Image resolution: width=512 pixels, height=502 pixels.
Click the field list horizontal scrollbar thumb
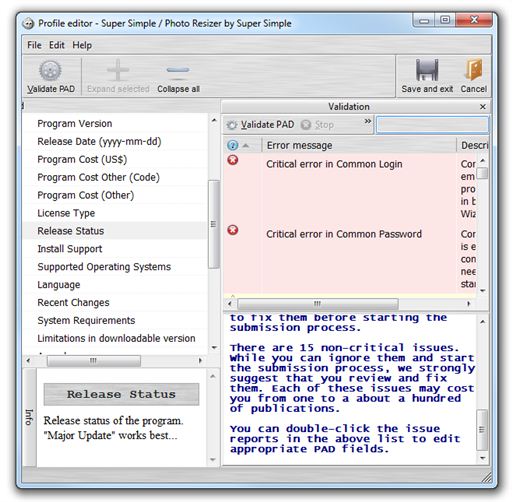(x=93, y=360)
